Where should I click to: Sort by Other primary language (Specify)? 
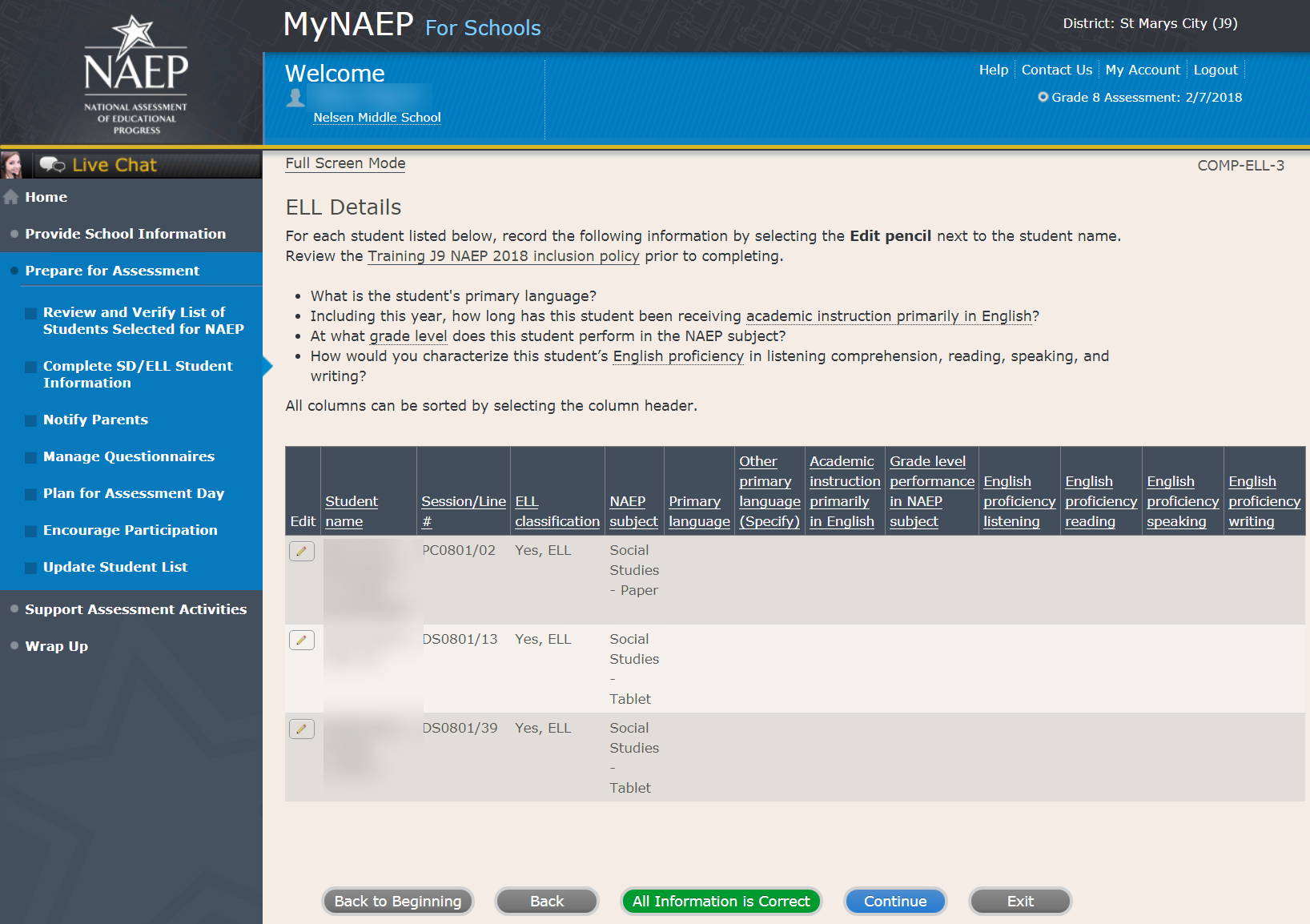click(x=770, y=491)
